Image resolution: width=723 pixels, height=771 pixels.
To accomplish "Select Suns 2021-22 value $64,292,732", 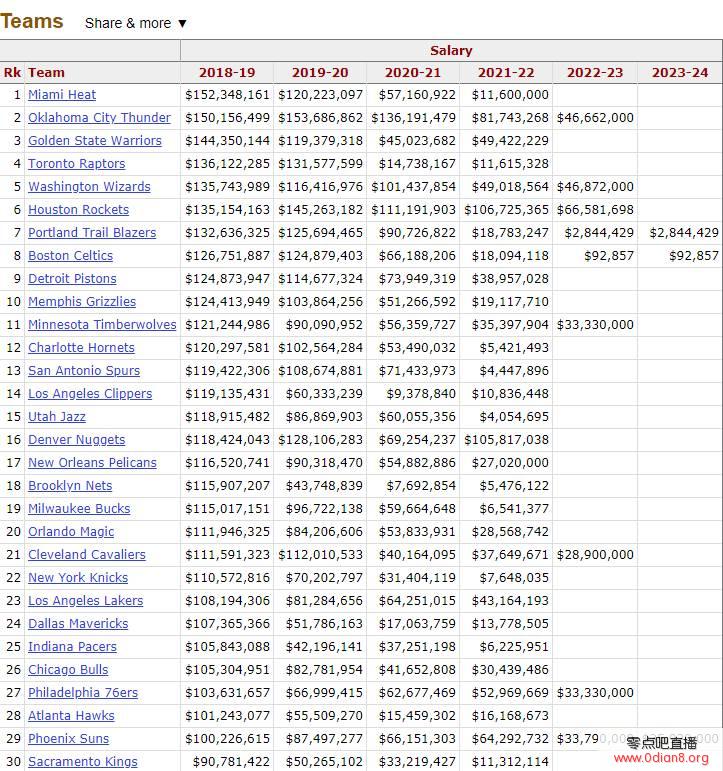I will pos(510,739).
